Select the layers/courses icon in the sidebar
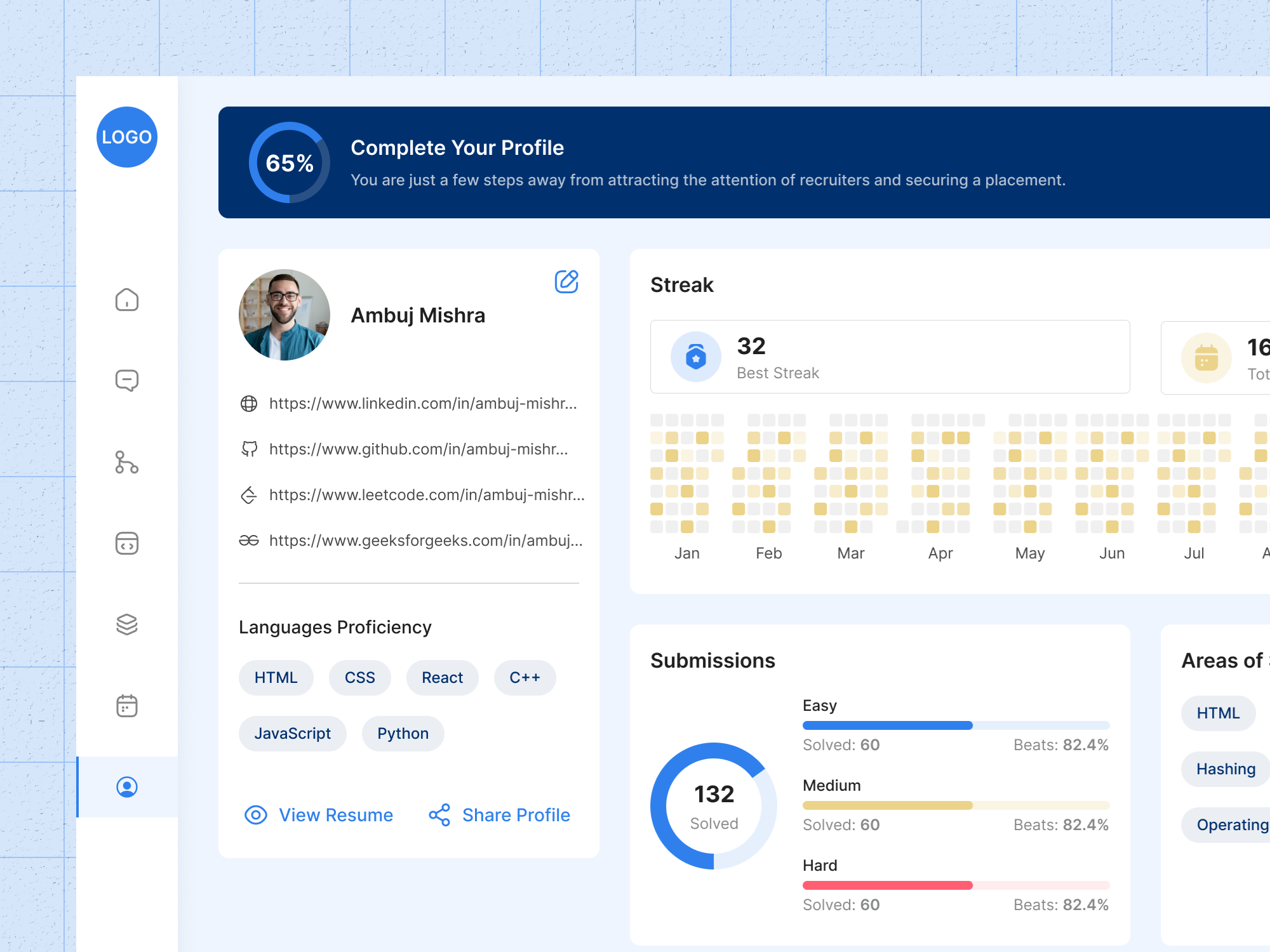The width and height of the screenshot is (1270, 952). point(126,625)
